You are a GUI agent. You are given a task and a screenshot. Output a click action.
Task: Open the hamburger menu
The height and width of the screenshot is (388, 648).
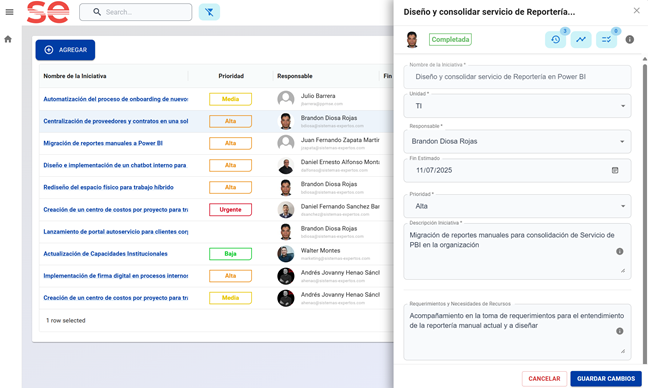pyautogui.click(x=9, y=12)
